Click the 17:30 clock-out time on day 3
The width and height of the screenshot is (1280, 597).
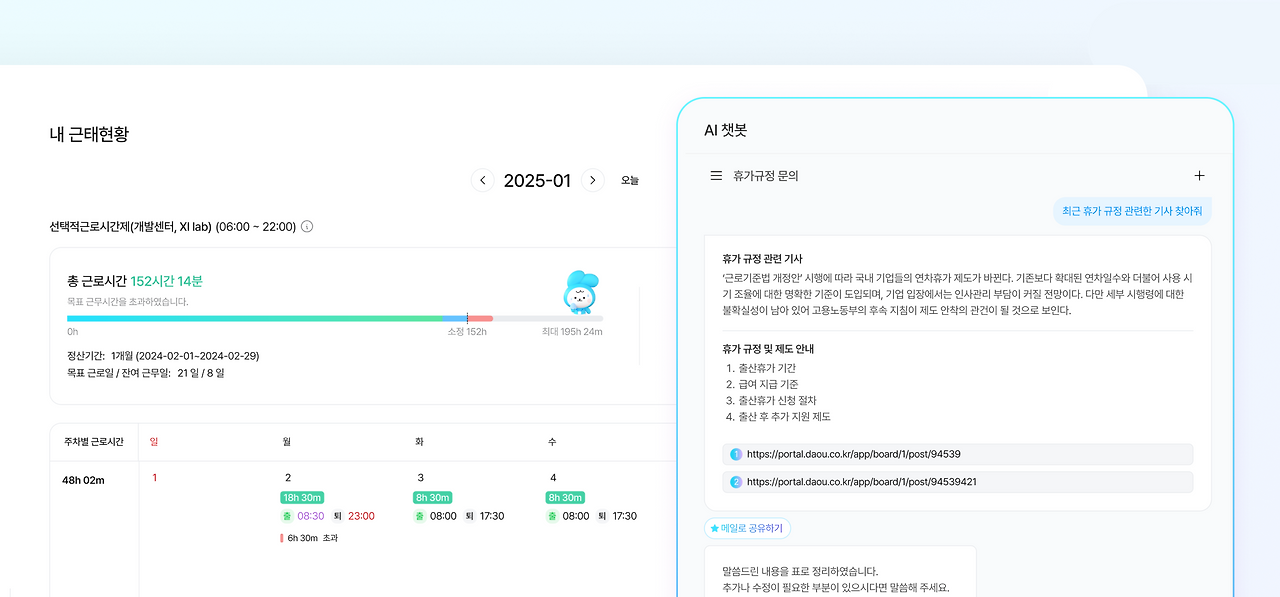[x=492, y=516]
